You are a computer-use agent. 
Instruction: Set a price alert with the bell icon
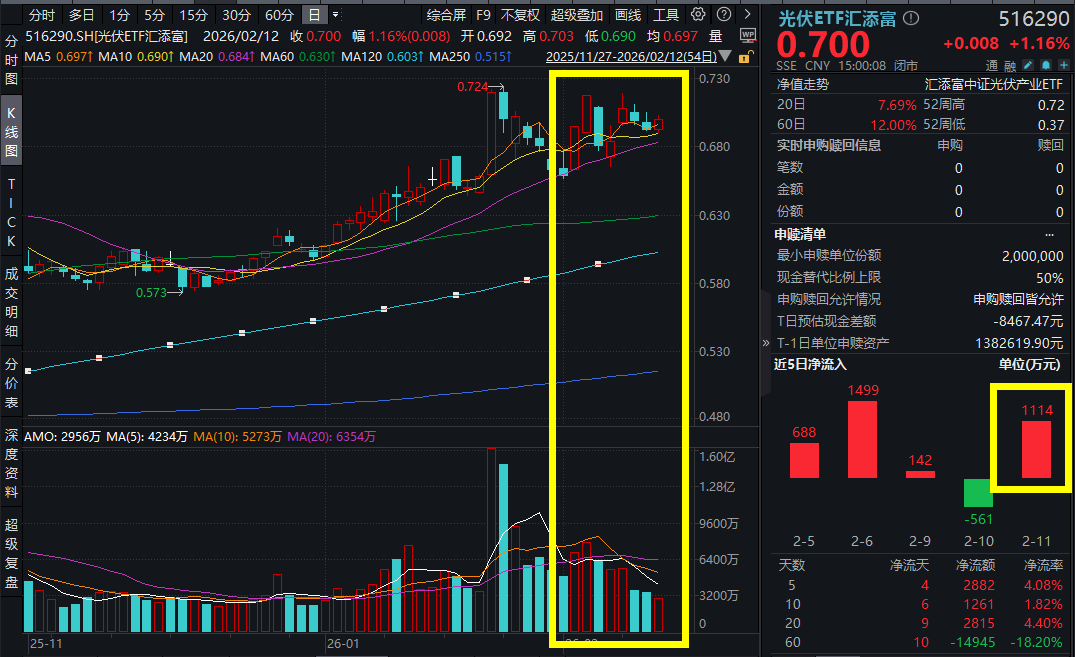click(1046, 63)
